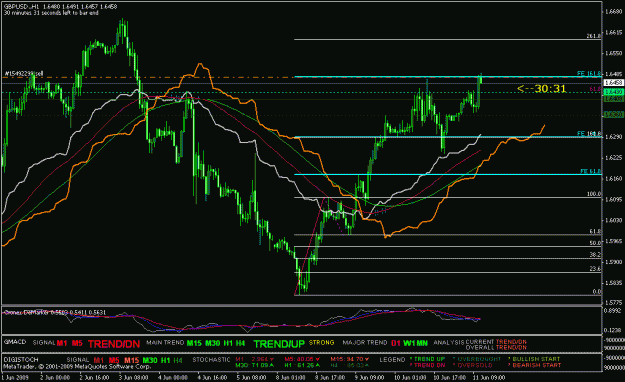Click the 8 Jun 17:00 time axis label
The height and width of the screenshot is (382, 625).
[x=330, y=377]
